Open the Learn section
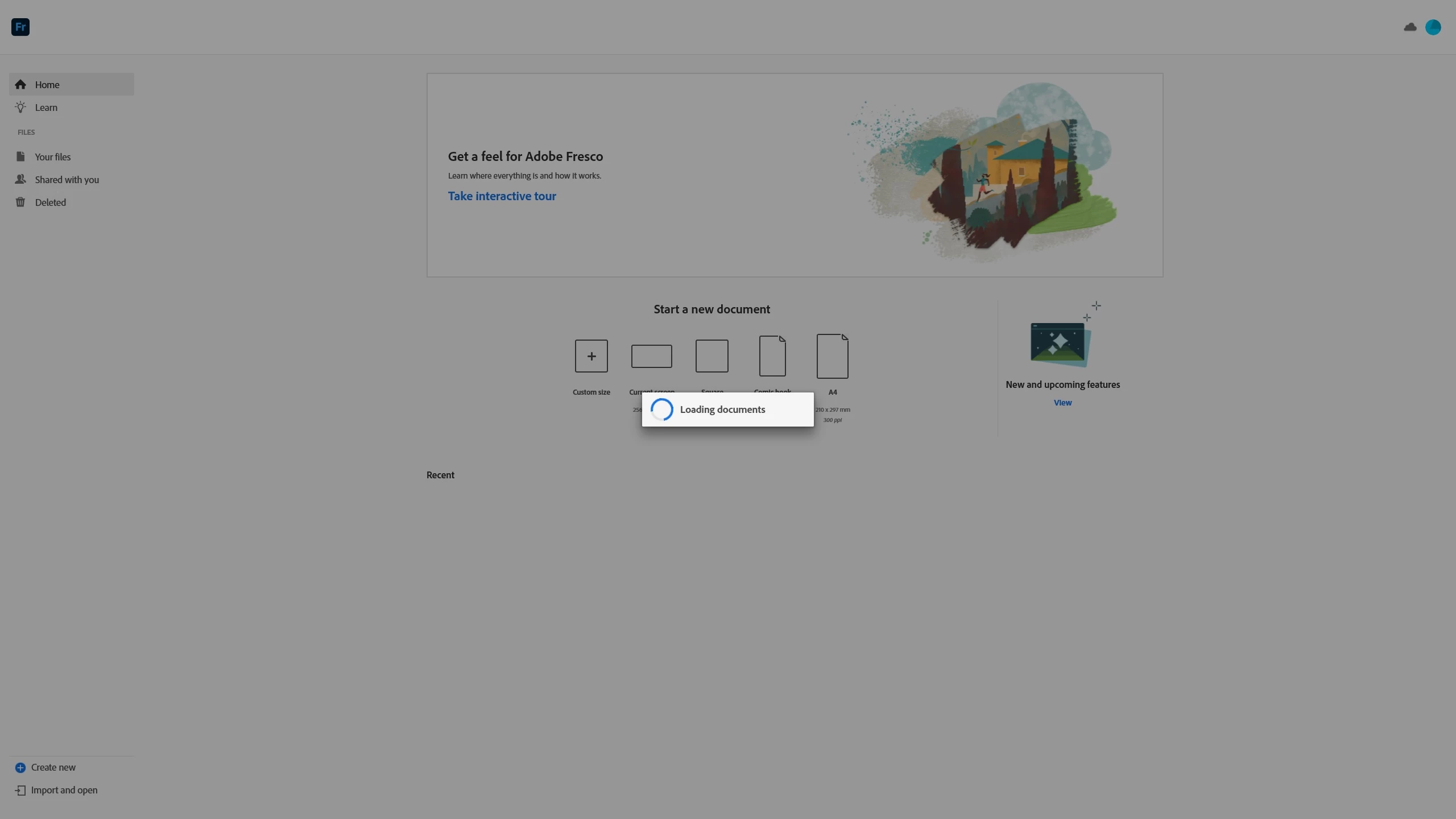 pos(46,107)
